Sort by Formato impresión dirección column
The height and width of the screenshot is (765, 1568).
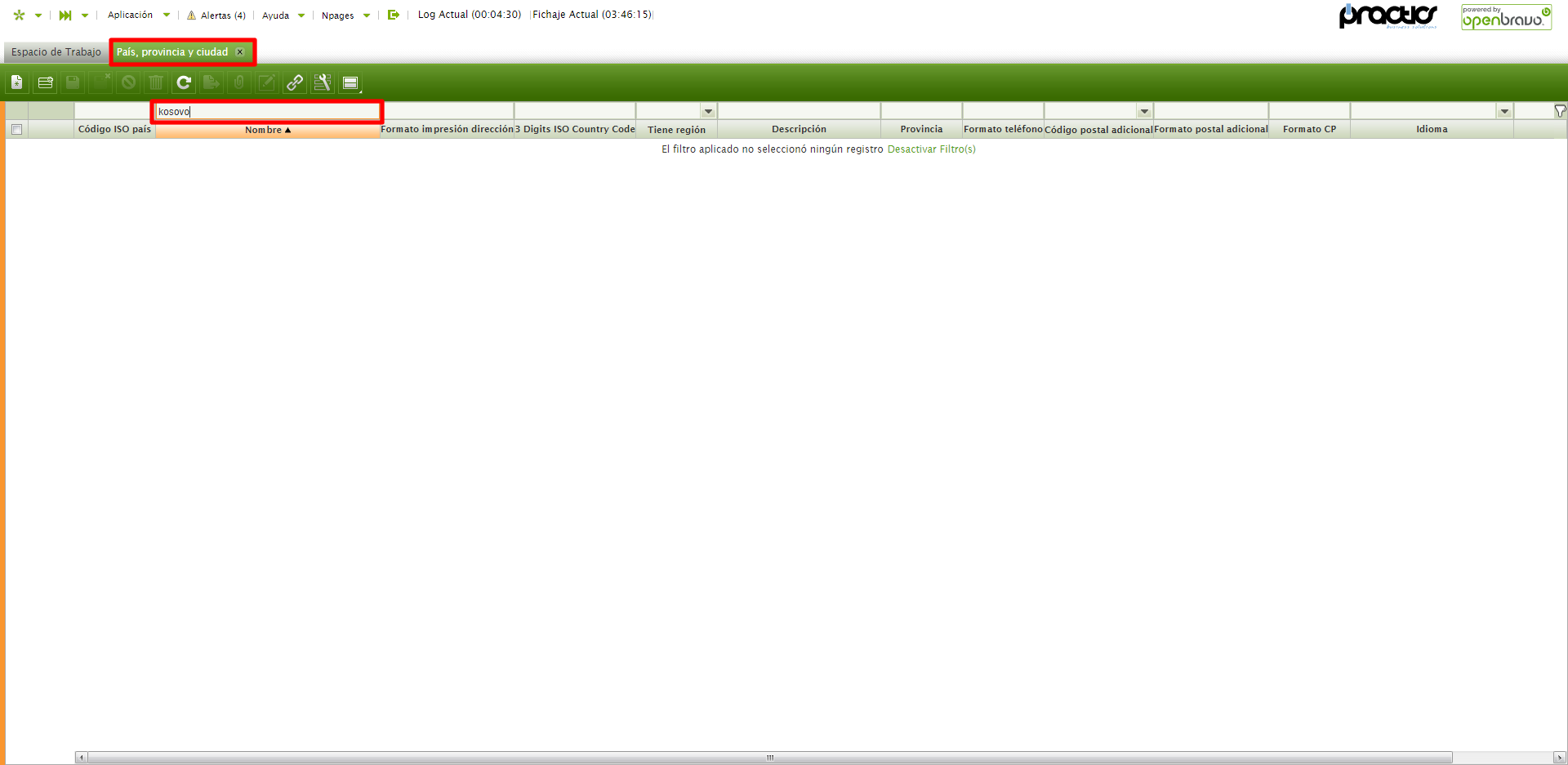(x=448, y=129)
